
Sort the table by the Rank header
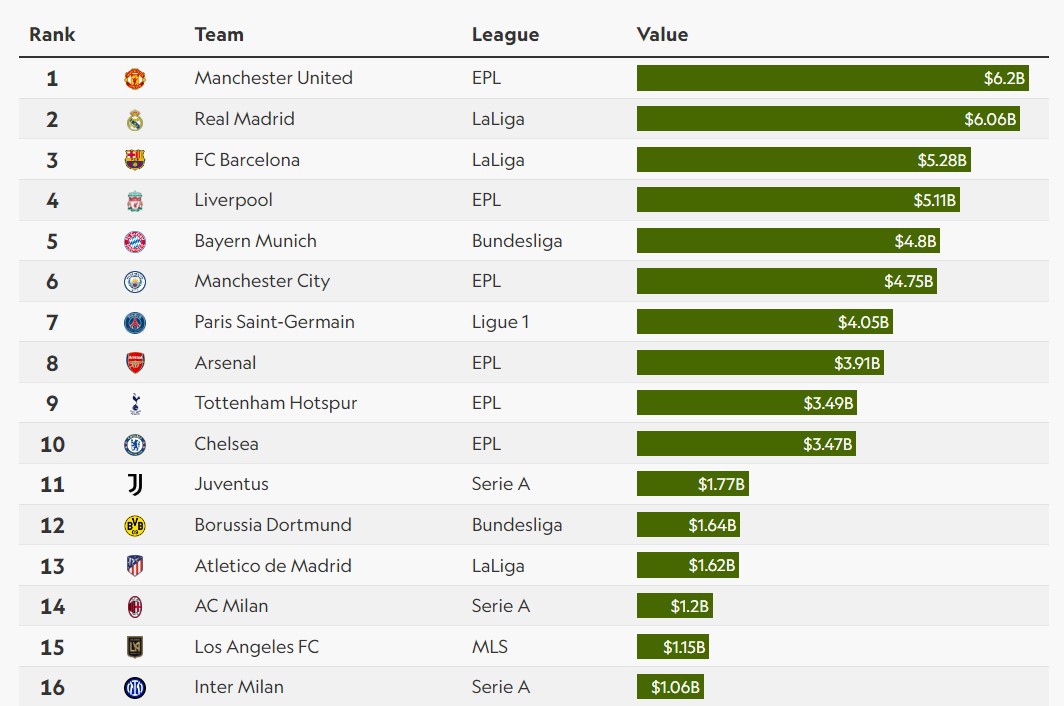[52, 35]
